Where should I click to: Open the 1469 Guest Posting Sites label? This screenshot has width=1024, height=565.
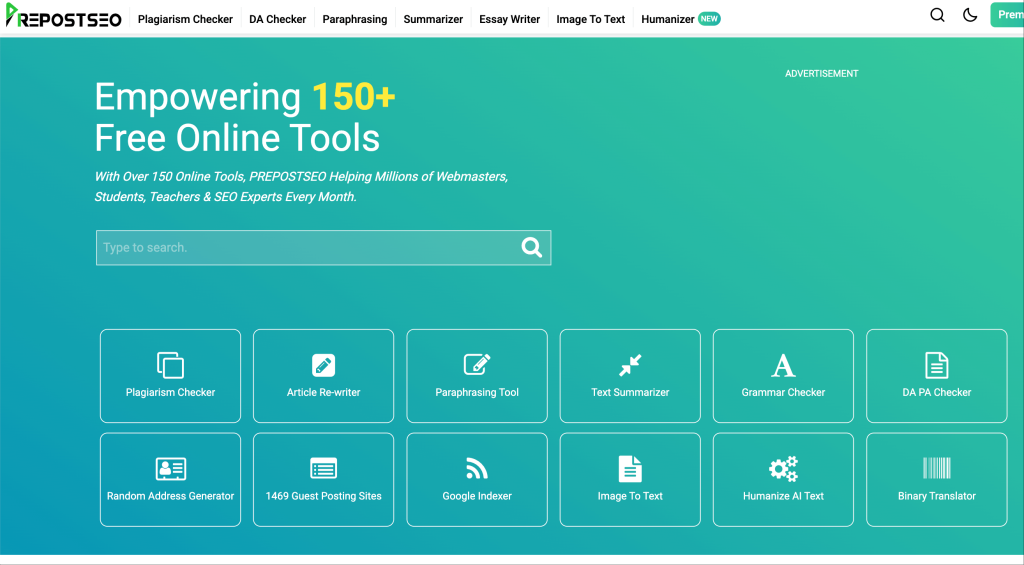click(323, 496)
